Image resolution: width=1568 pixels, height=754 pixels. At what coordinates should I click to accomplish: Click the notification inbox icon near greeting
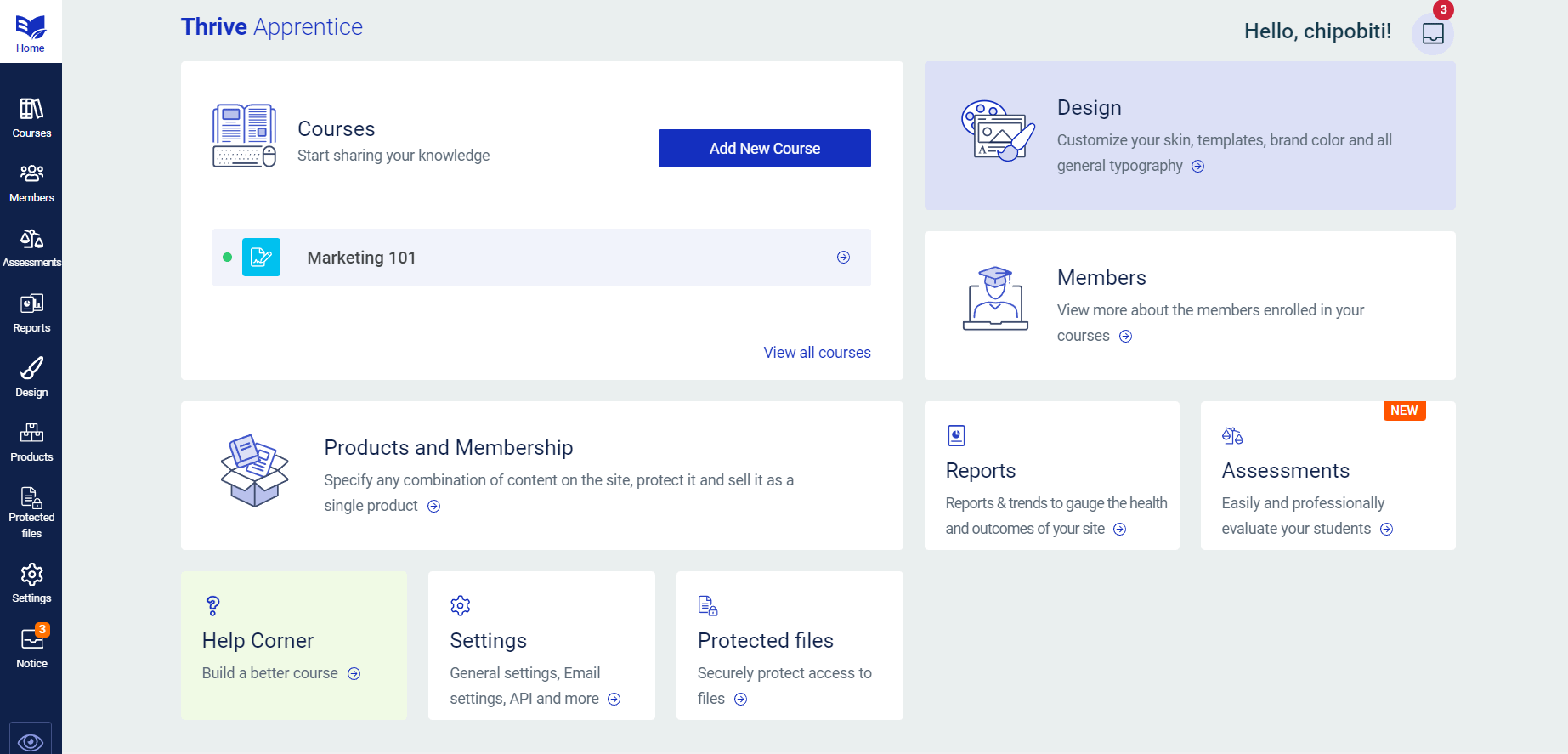1433,34
